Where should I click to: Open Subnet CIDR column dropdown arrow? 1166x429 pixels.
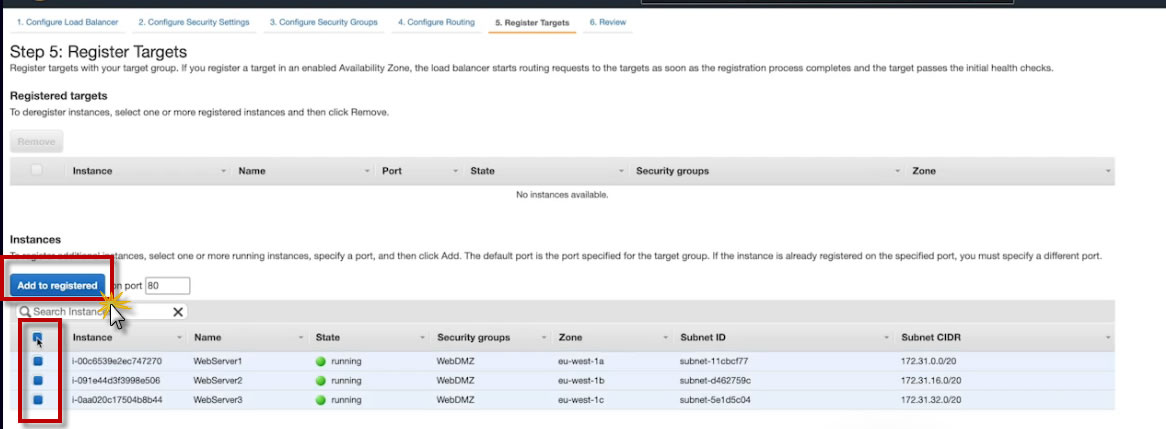tap(1108, 338)
